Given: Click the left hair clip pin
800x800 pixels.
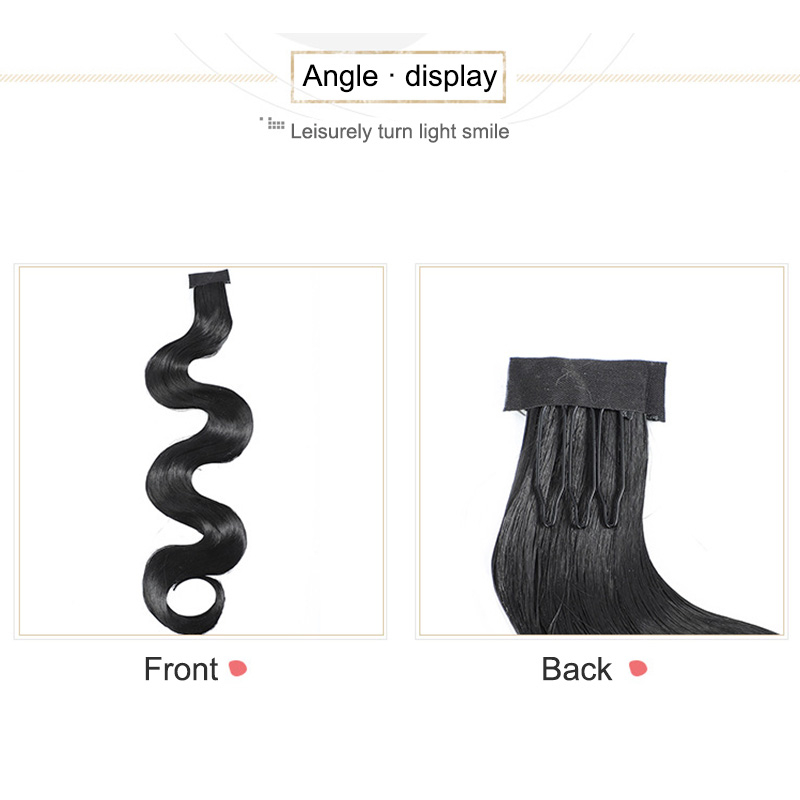Looking at the screenshot, I should click(548, 466).
